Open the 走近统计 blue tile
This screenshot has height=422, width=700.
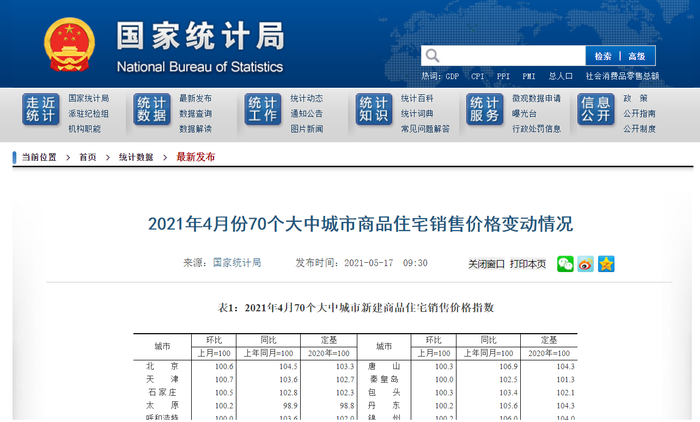tap(41, 109)
